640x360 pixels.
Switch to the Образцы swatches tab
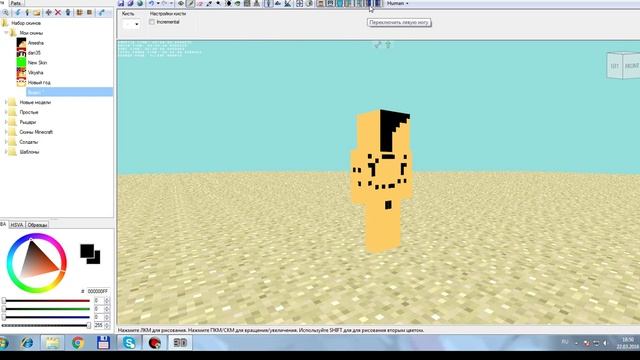tap(38, 225)
